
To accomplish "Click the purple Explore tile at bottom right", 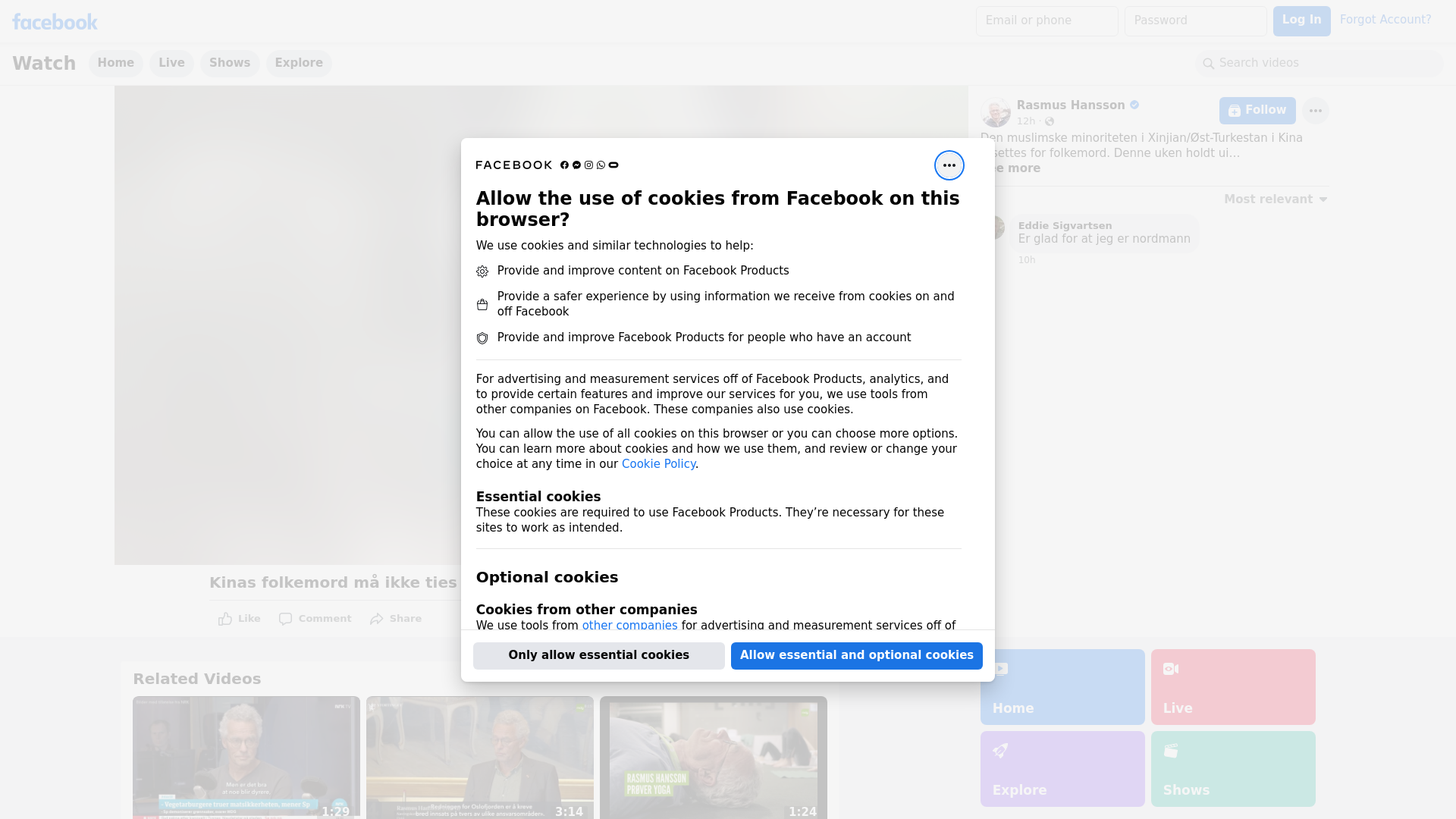I will coord(1062,769).
